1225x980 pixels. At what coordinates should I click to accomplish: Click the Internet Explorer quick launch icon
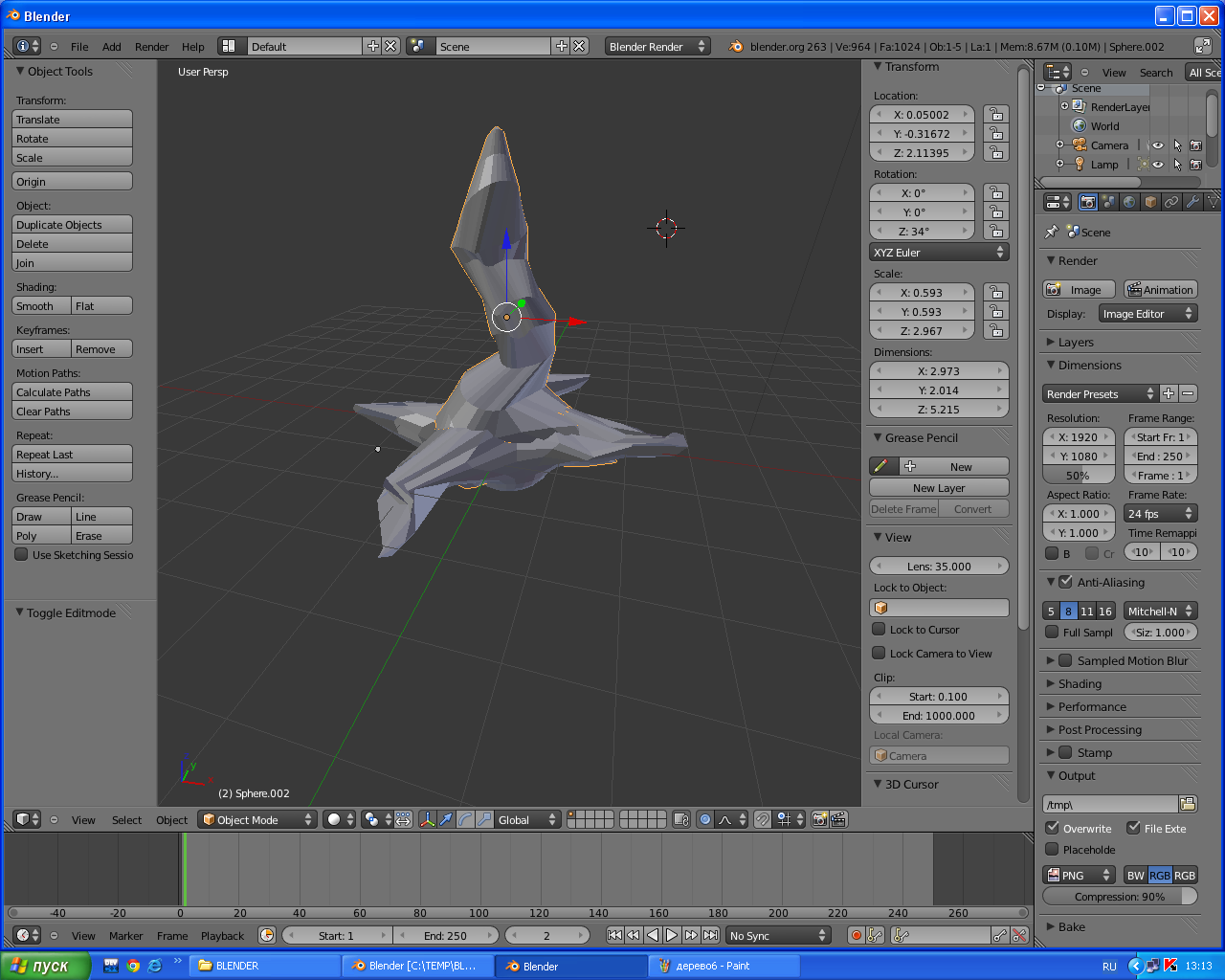point(154,966)
